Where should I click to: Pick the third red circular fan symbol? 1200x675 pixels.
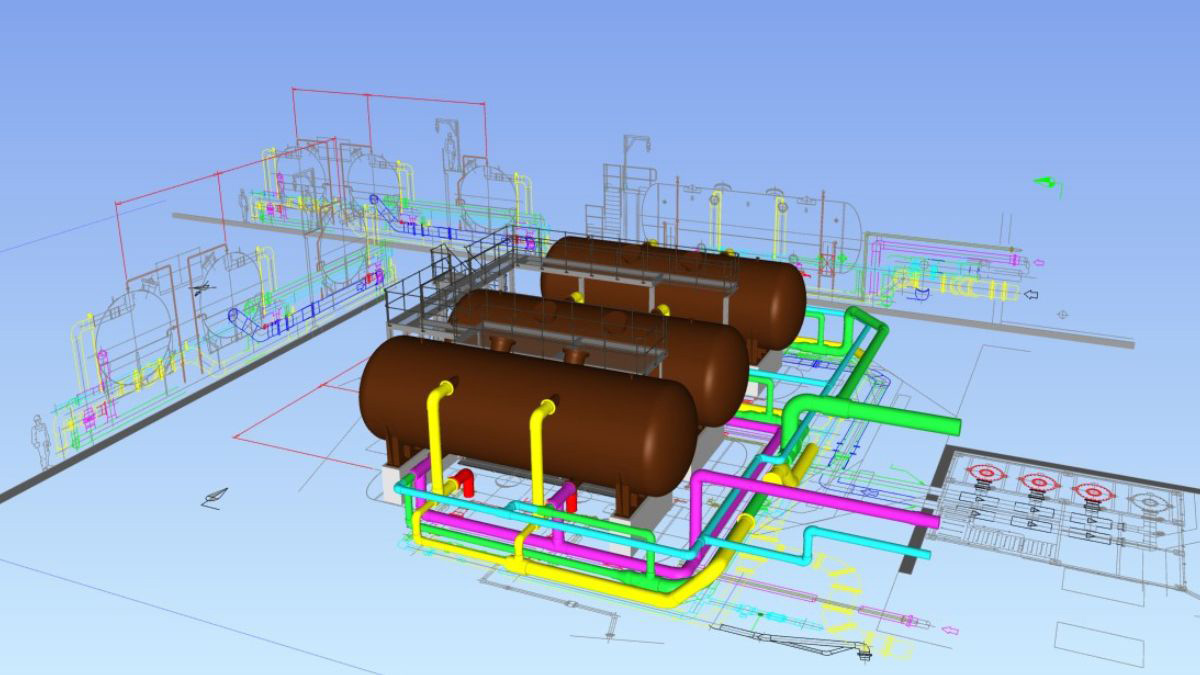tap(1093, 489)
